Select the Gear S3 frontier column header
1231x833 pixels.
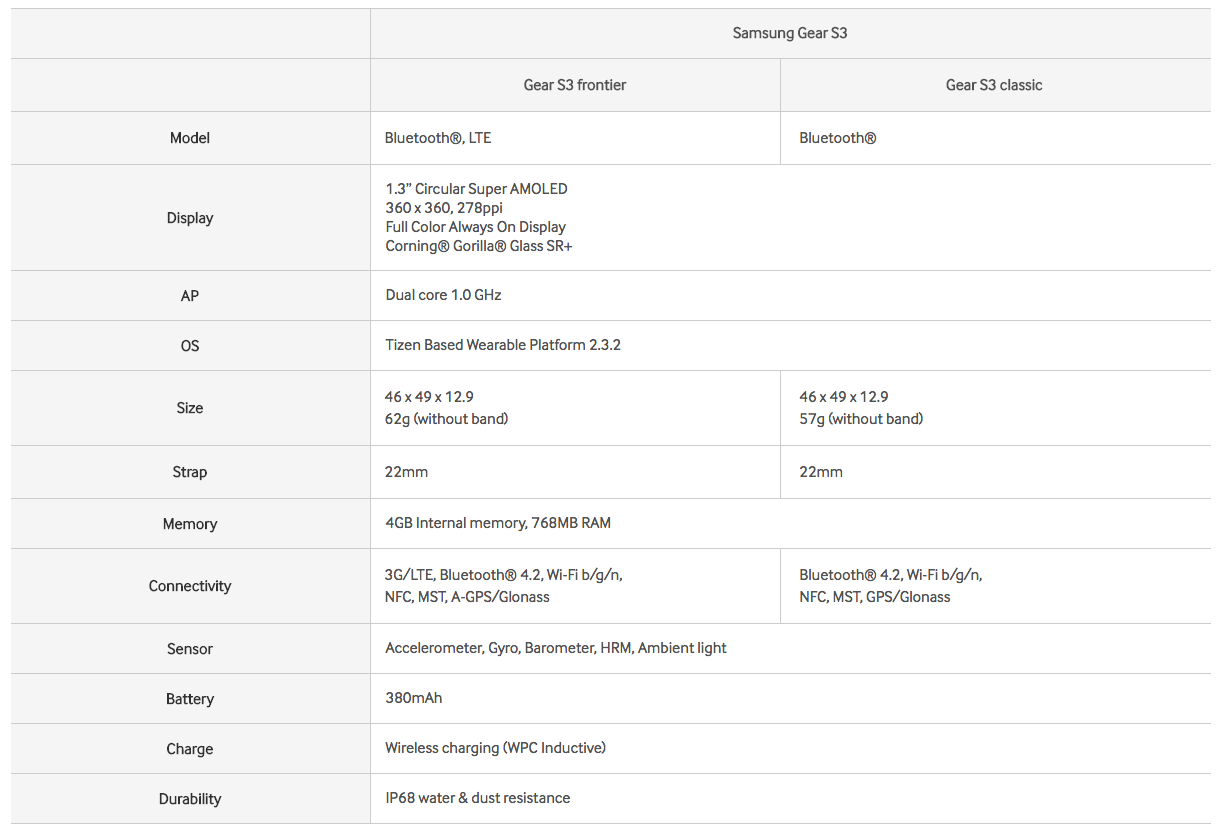point(575,85)
